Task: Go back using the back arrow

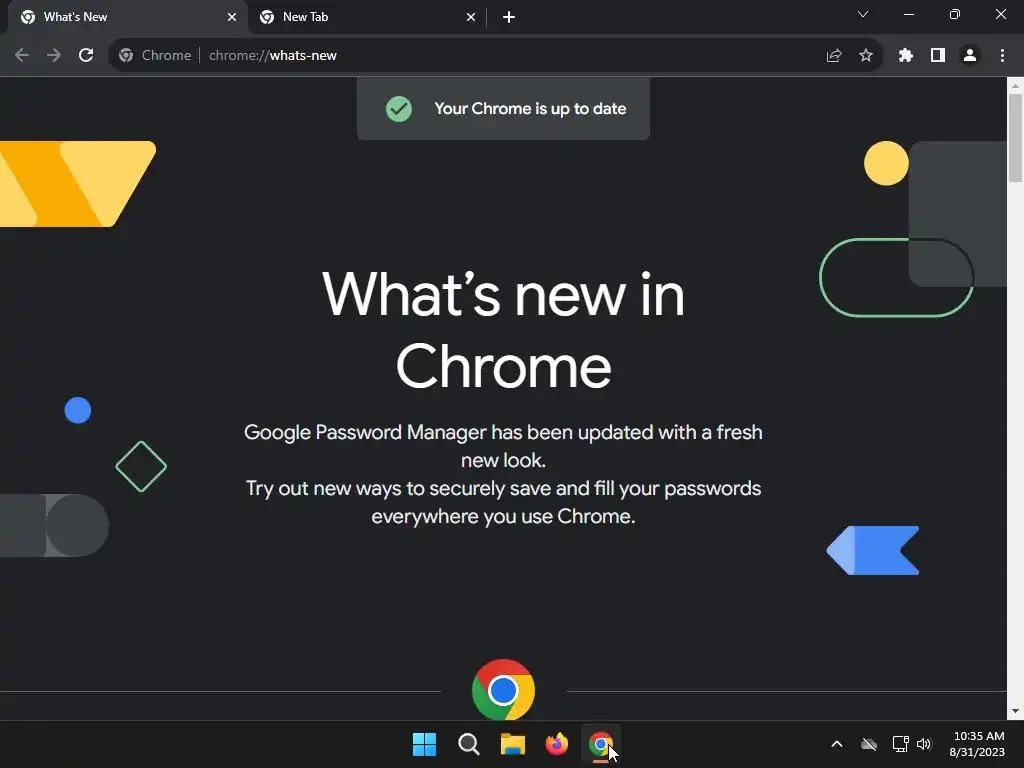Action: [x=22, y=56]
